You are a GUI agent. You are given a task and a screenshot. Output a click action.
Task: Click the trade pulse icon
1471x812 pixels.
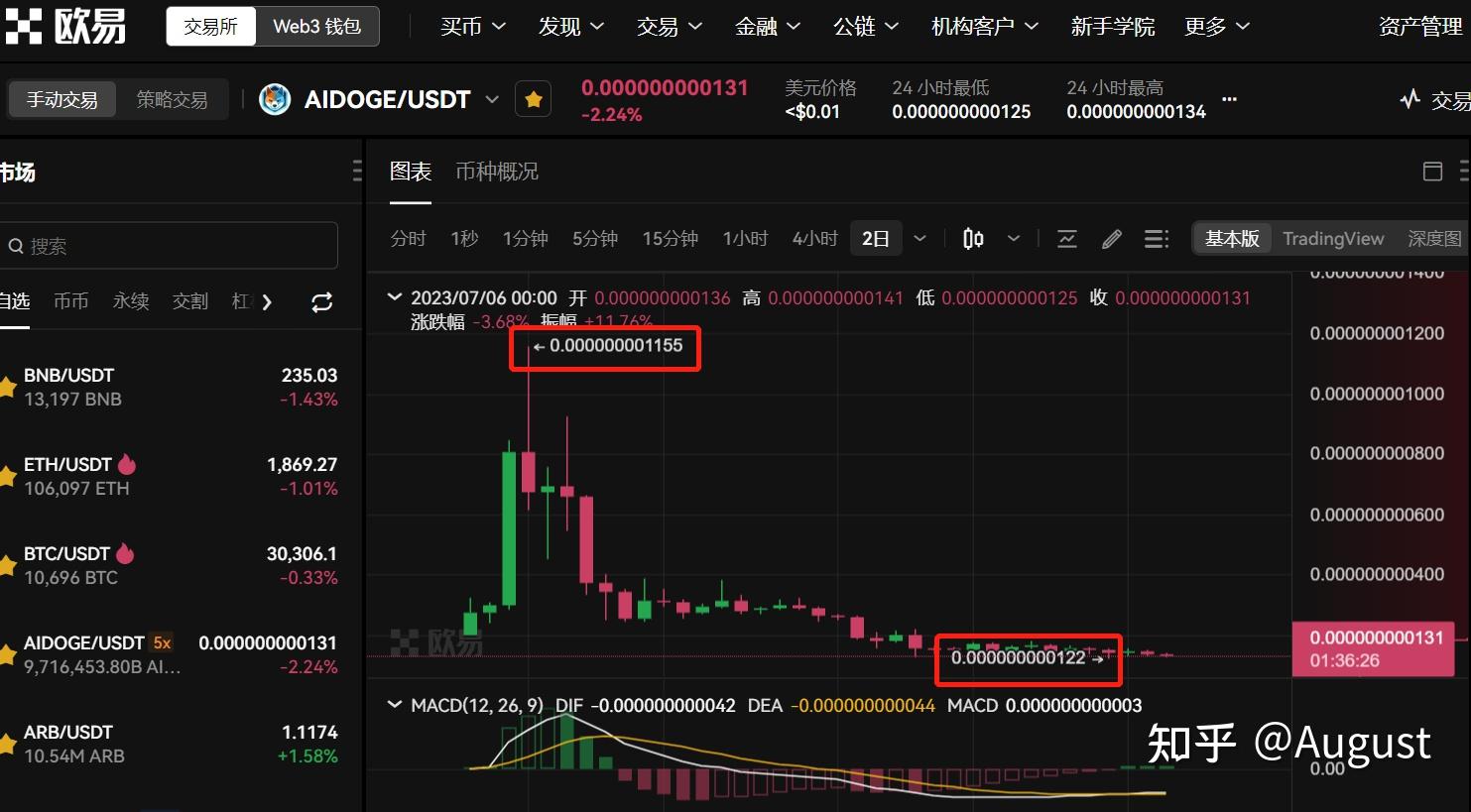1410,99
